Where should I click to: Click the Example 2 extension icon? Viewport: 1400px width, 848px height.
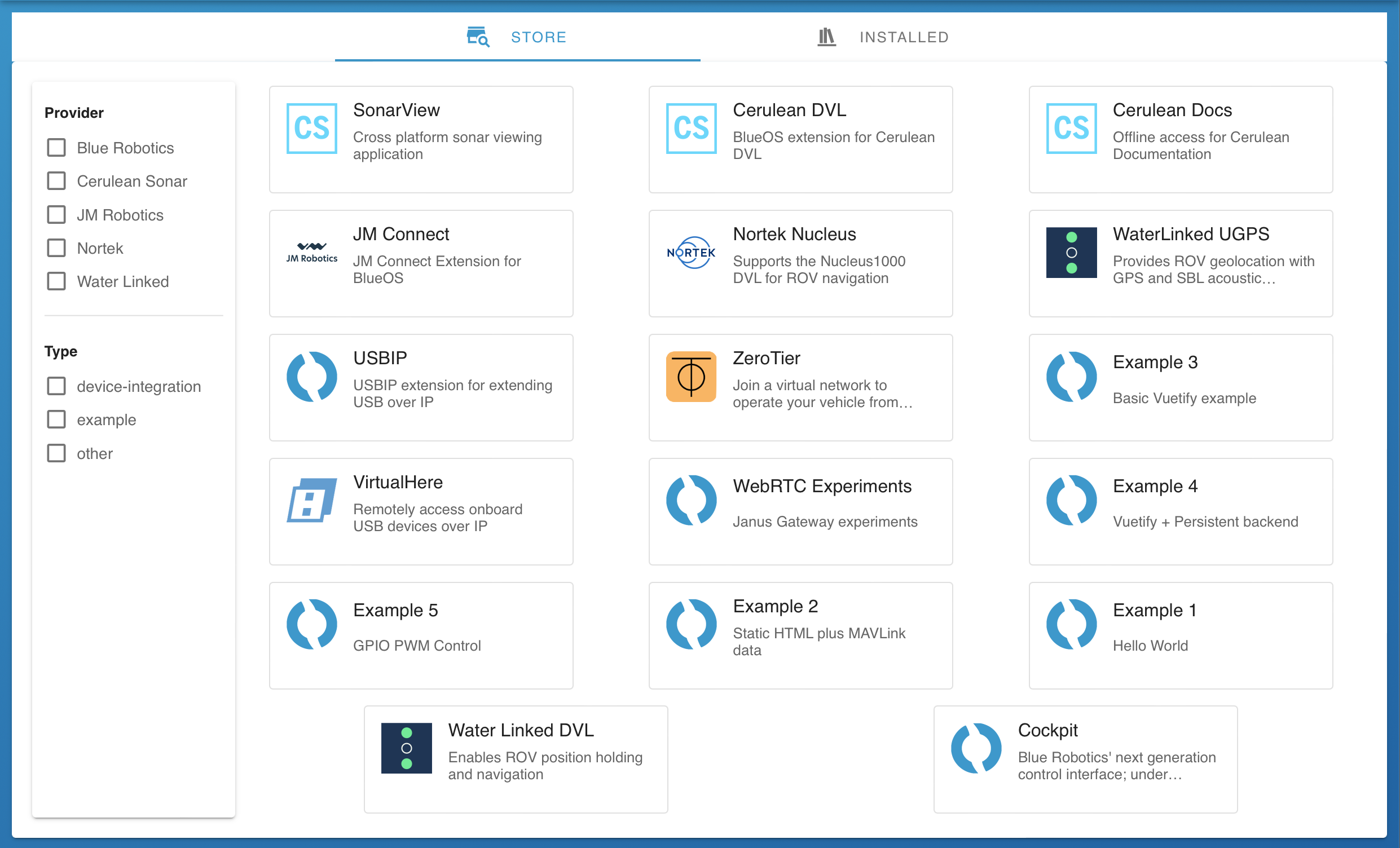(692, 624)
